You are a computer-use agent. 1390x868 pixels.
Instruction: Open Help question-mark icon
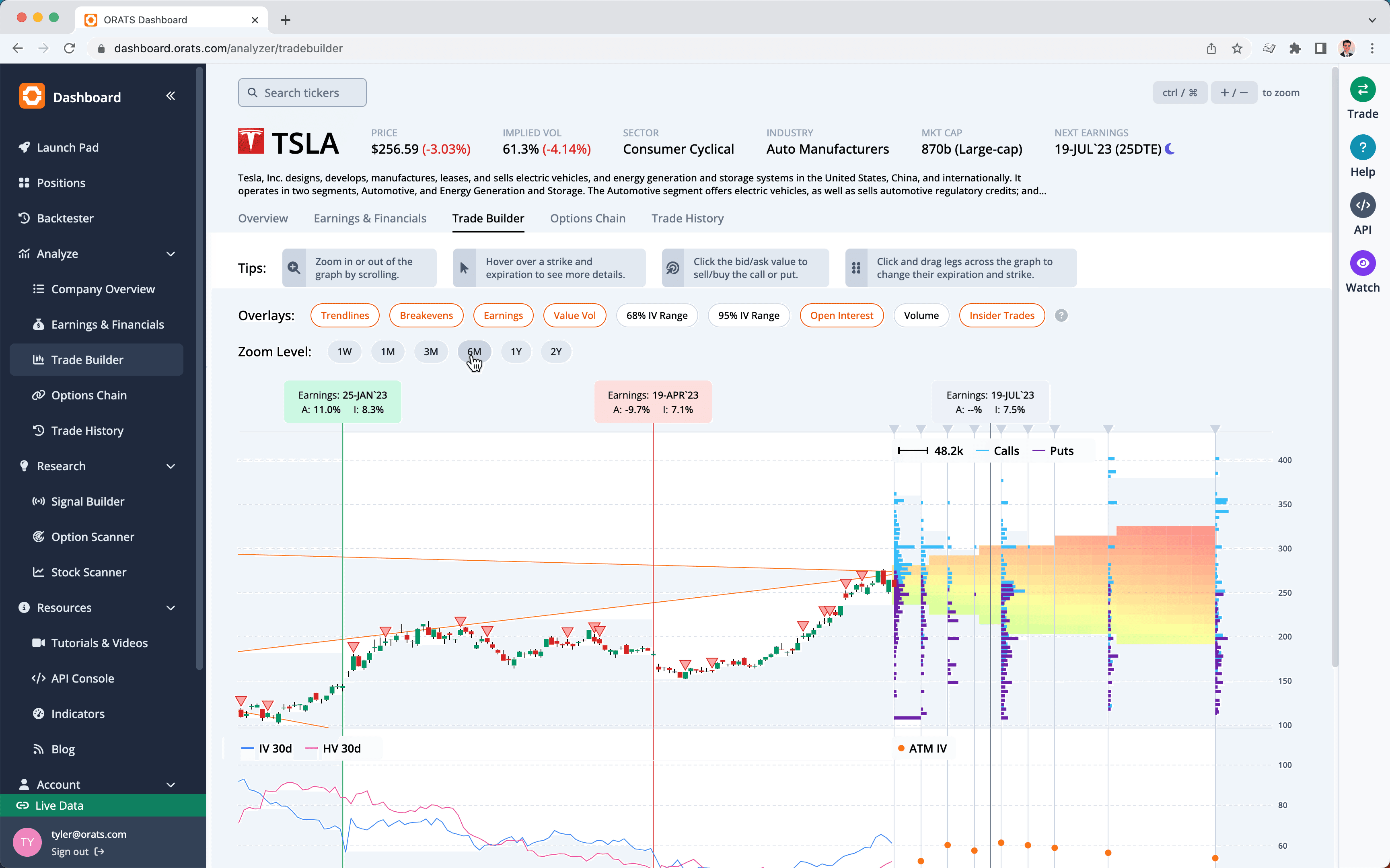coord(1363,148)
